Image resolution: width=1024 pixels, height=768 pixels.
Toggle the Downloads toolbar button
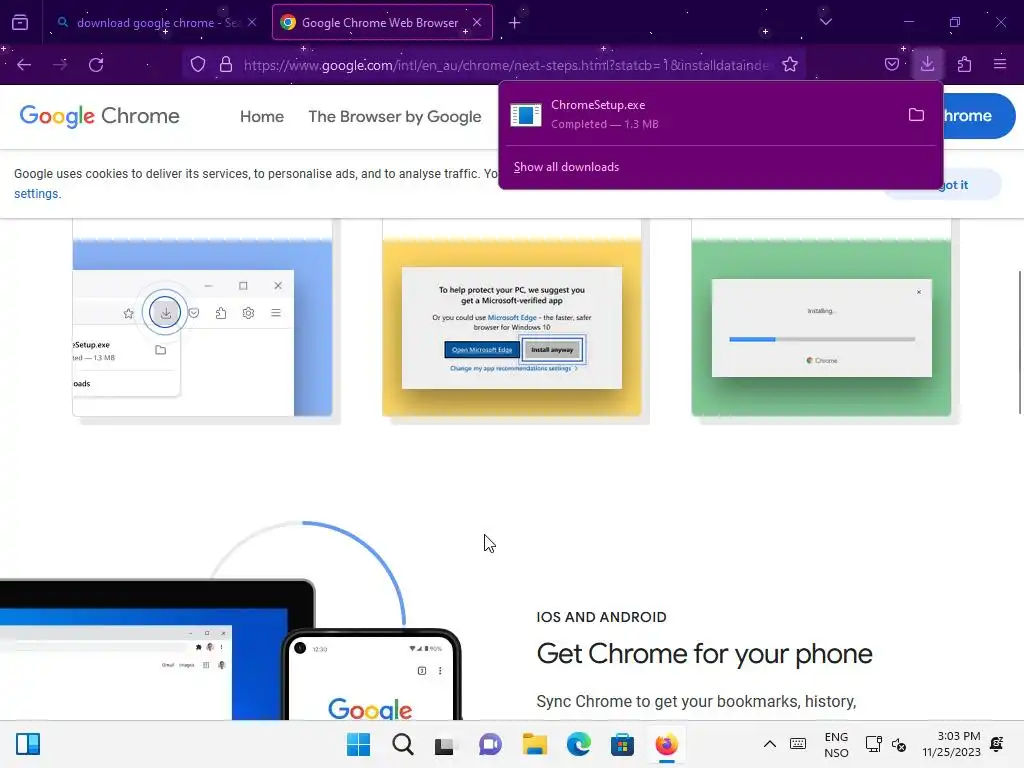(x=927, y=64)
